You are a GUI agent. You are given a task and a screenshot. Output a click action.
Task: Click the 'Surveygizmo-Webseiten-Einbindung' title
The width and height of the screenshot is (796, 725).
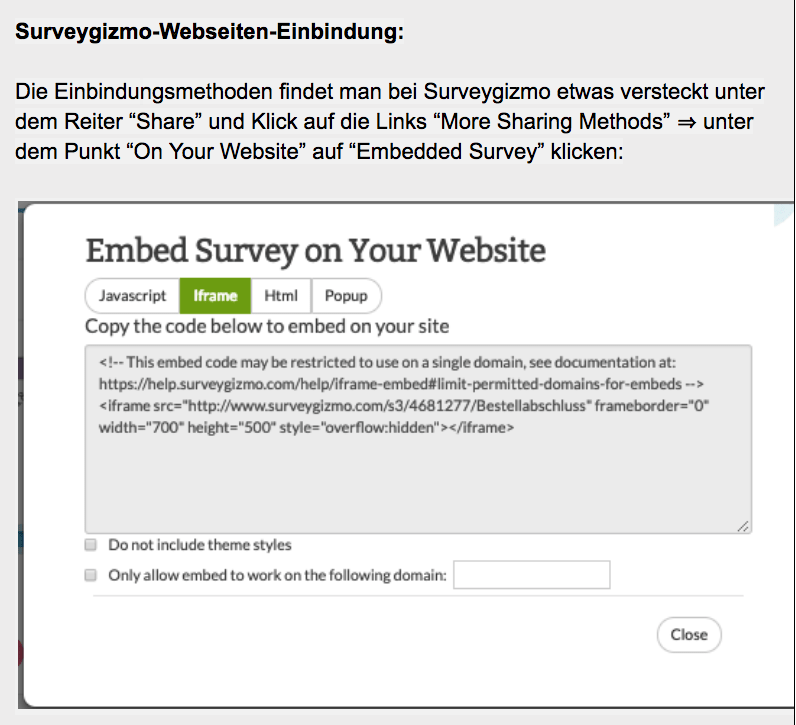pos(209,32)
